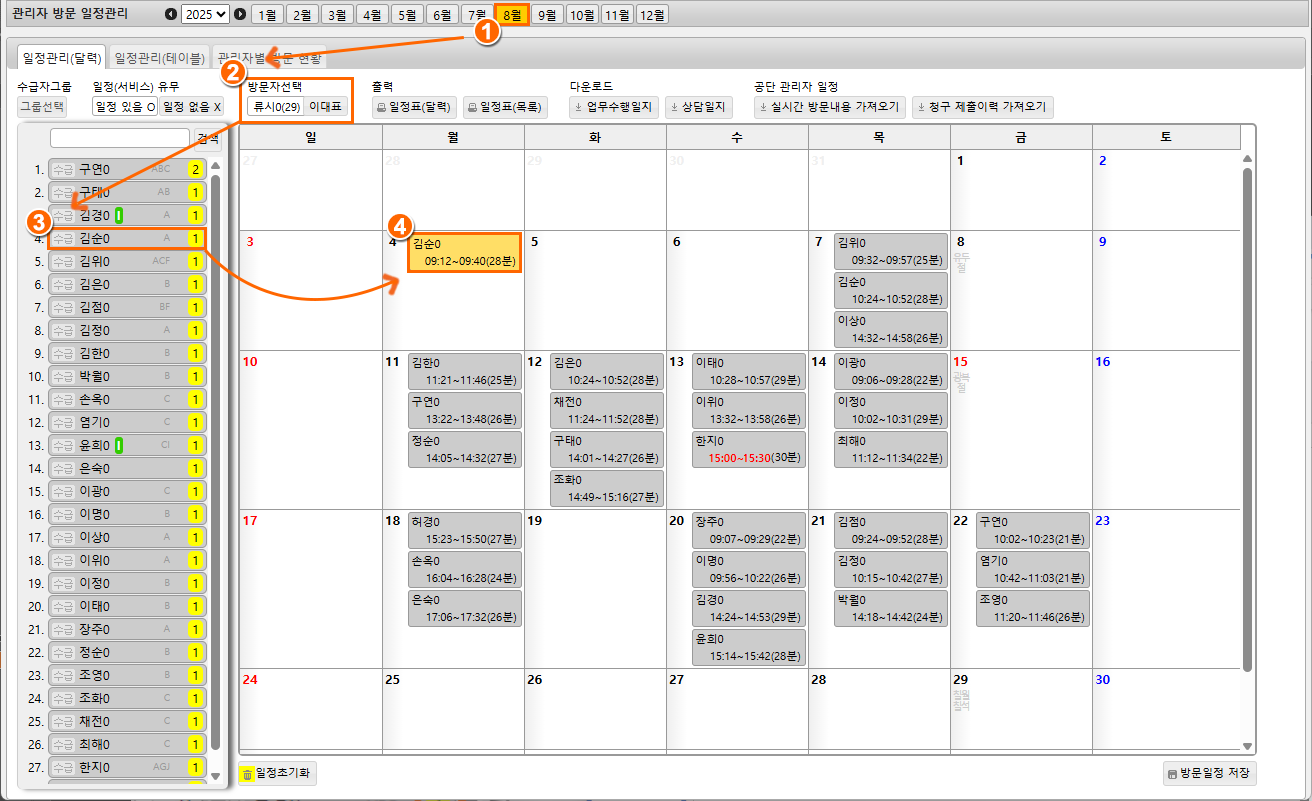The image size is (1312, 801).
Task: Toggle the 일정 없음 X filter
Action: (192, 106)
